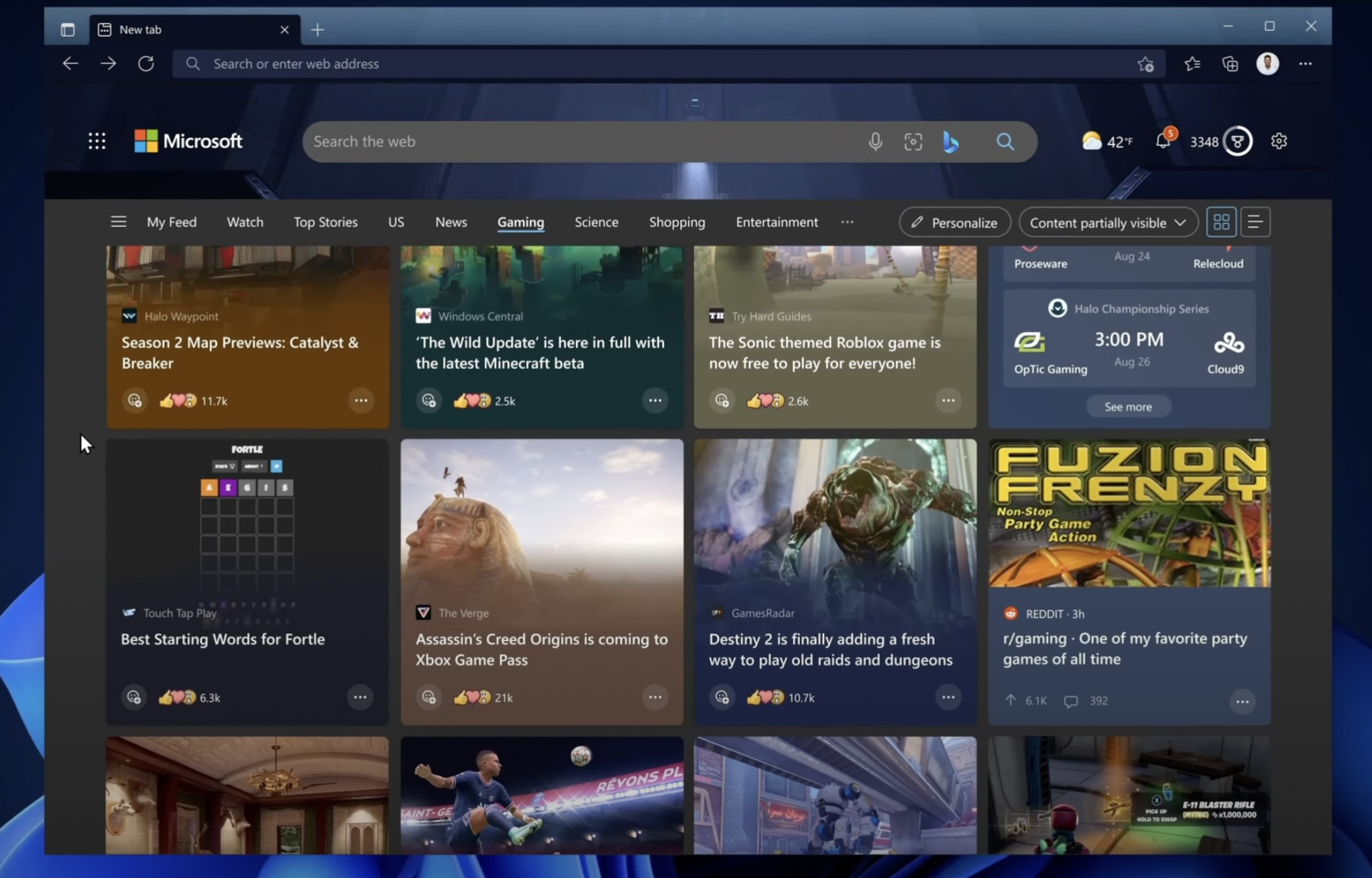Open the browser profile avatar
The image size is (1372, 878).
tap(1267, 63)
